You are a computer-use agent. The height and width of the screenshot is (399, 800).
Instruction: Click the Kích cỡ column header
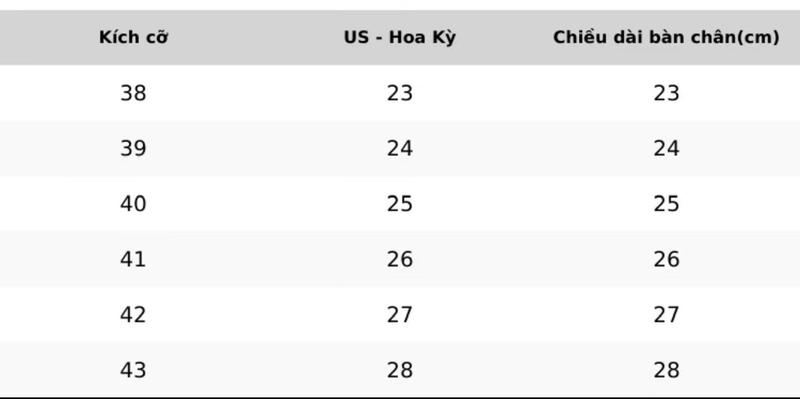(x=134, y=38)
